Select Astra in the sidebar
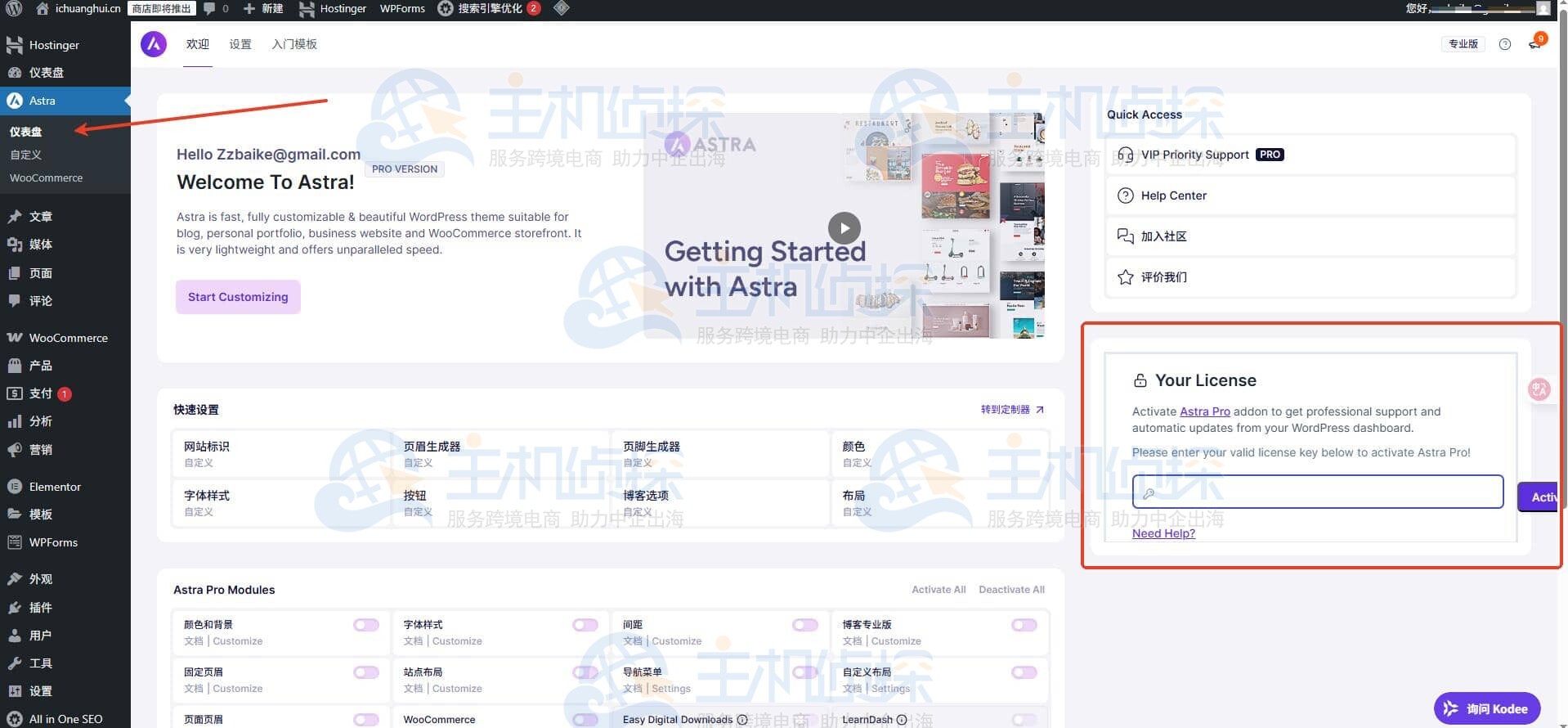The height and width of the screenshot is (728, 1568). point(65,101)
